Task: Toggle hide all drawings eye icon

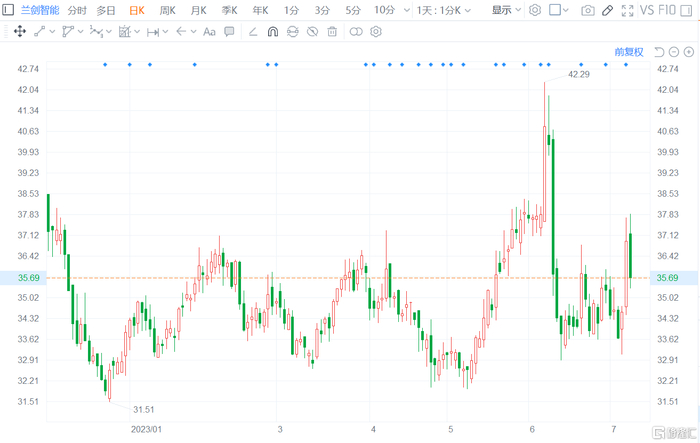Action: [312, 31]
